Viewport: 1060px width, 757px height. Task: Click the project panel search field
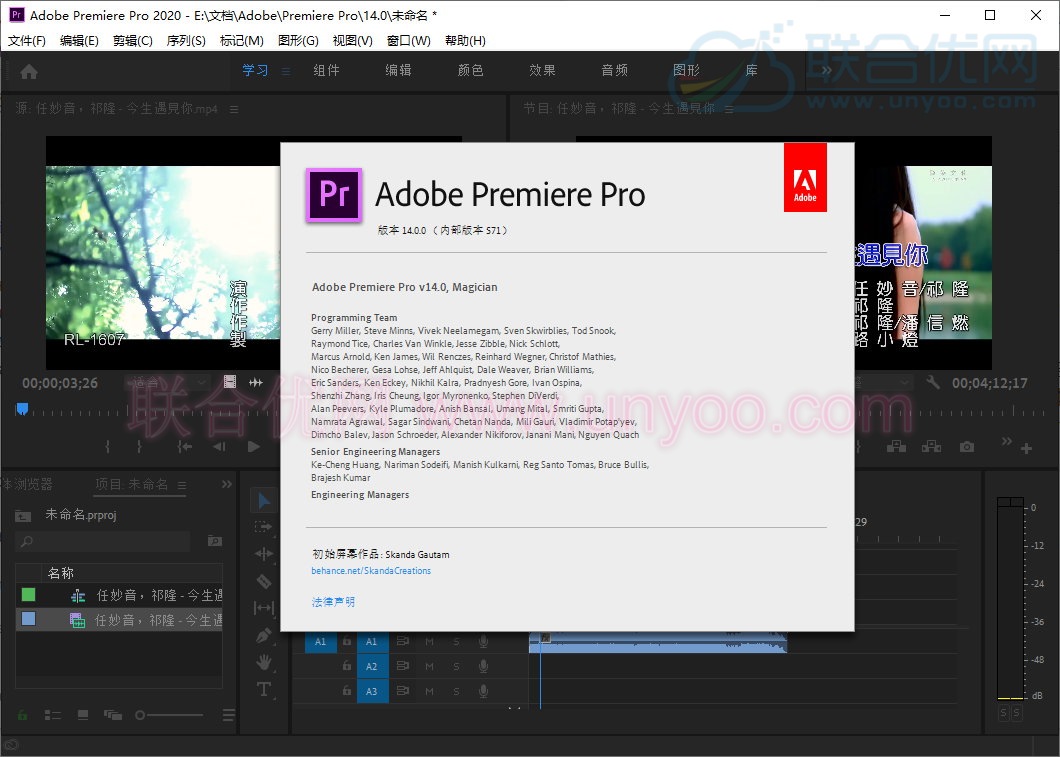(x=103, y=541)
